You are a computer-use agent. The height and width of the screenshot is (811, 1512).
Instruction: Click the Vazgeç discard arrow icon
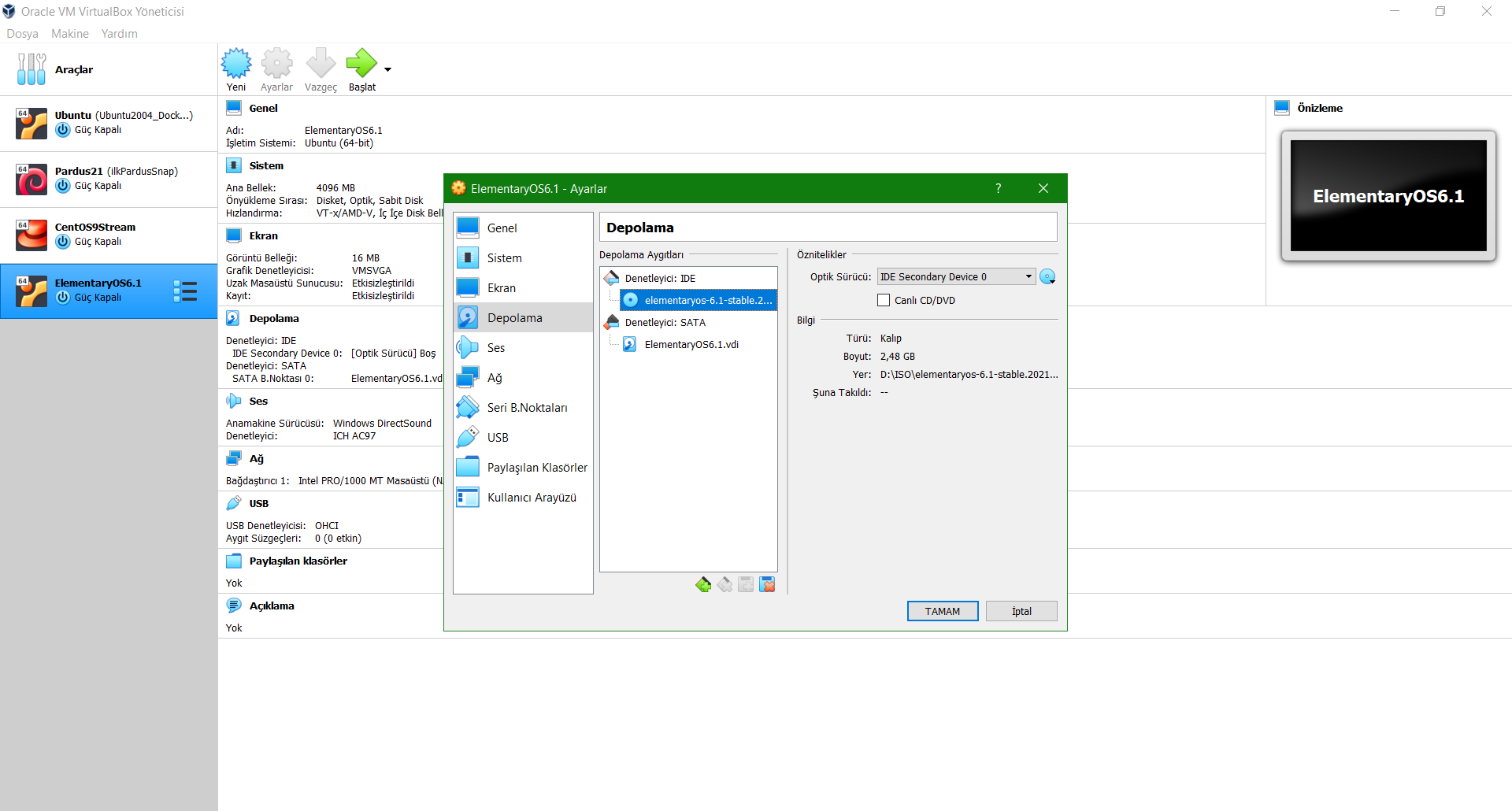tap(321, 70)
